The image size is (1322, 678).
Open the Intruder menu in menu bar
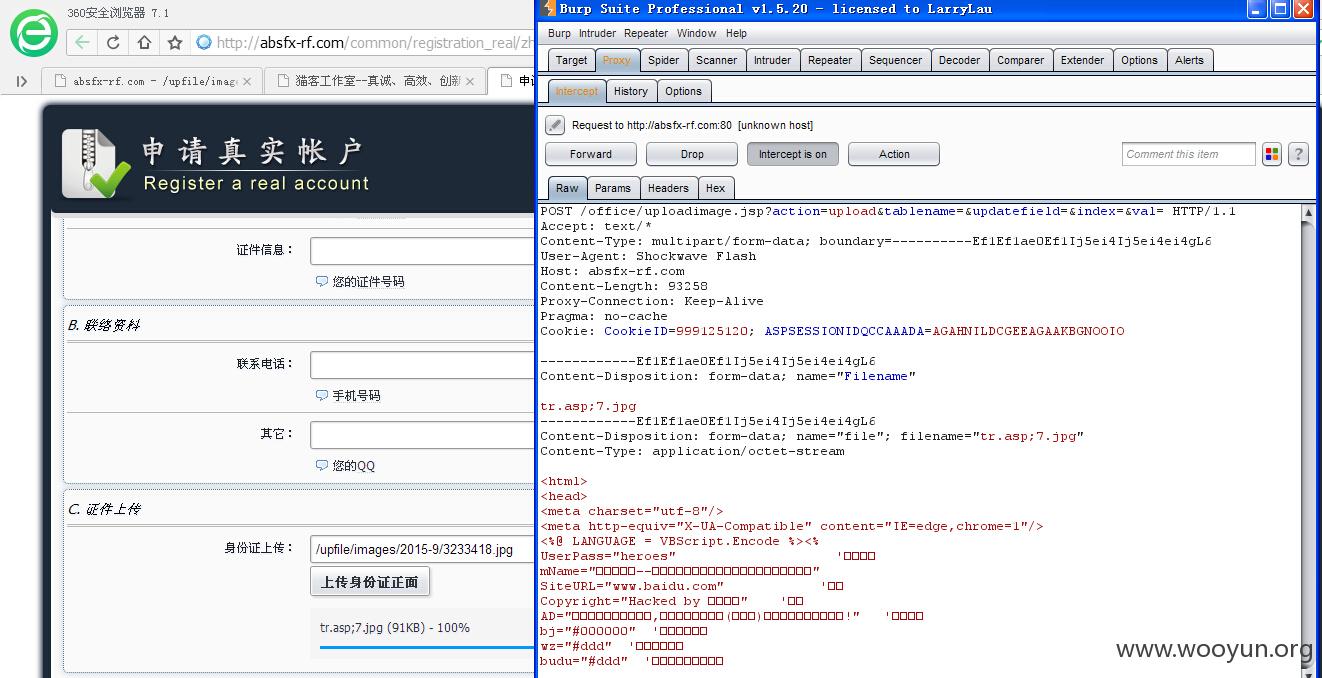point(597,33)
